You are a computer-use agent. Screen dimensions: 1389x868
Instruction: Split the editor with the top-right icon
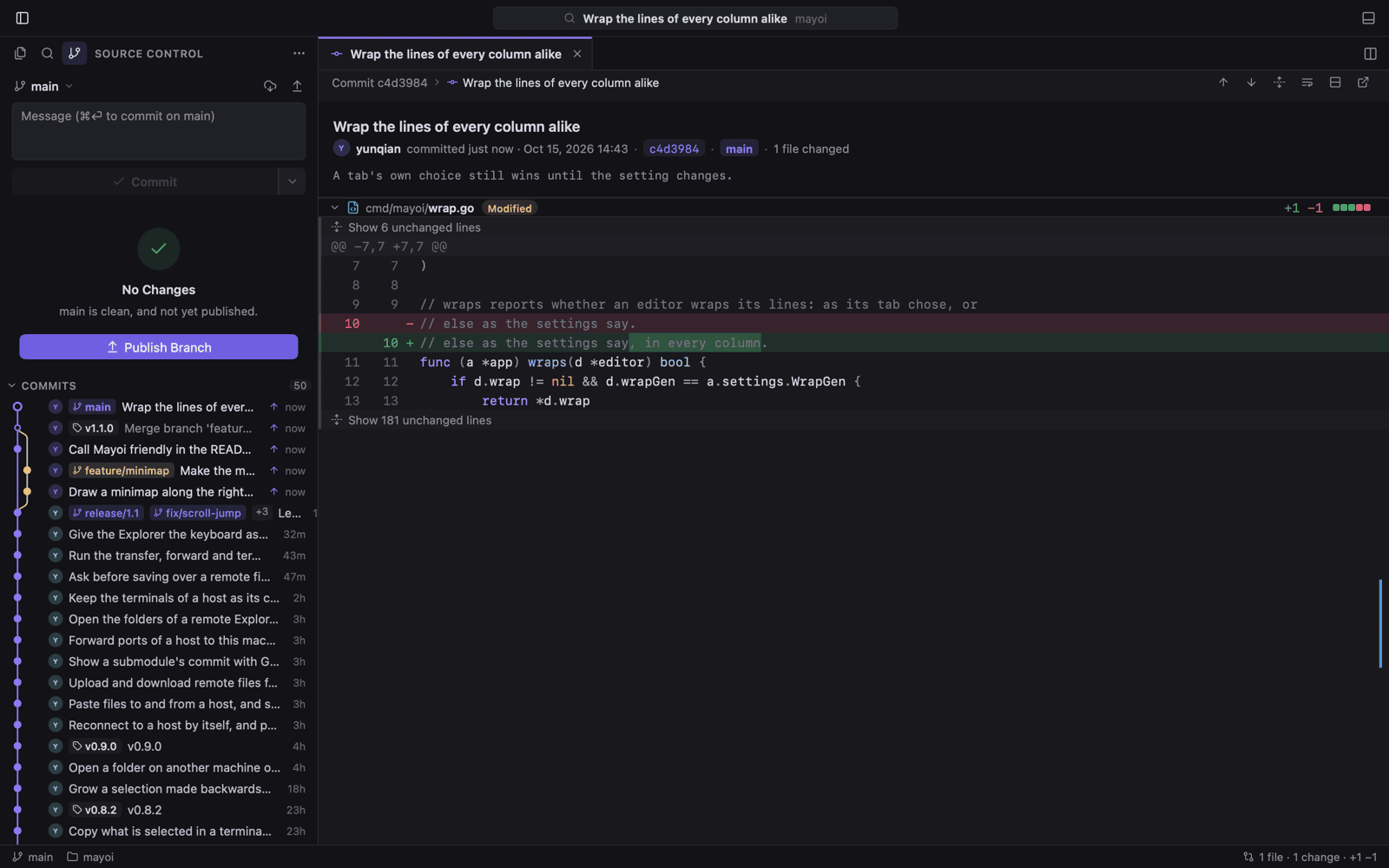(1370, 54)
